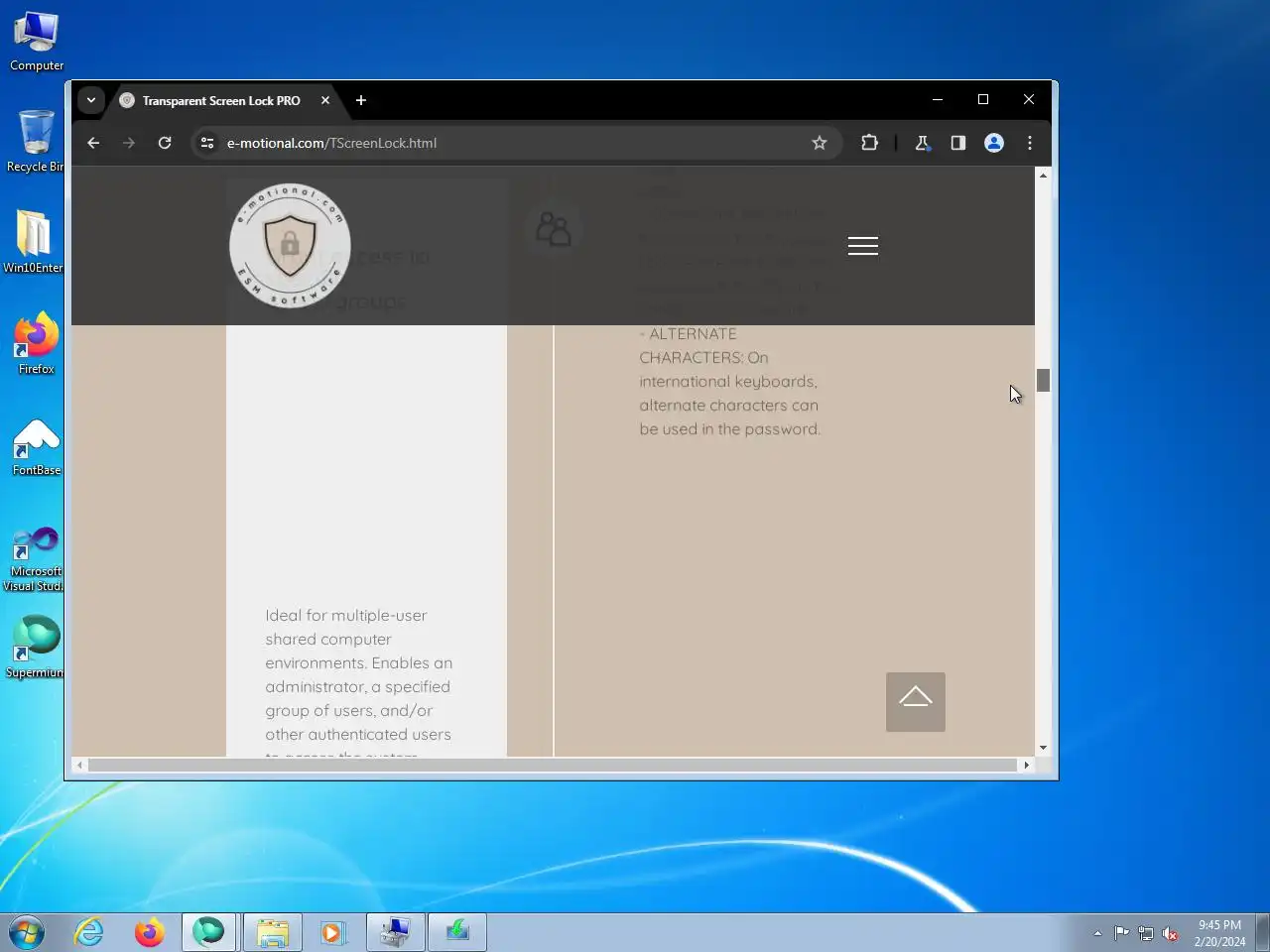
Task: Open the browser three-dot menu
Action: tap(1030, 143)
